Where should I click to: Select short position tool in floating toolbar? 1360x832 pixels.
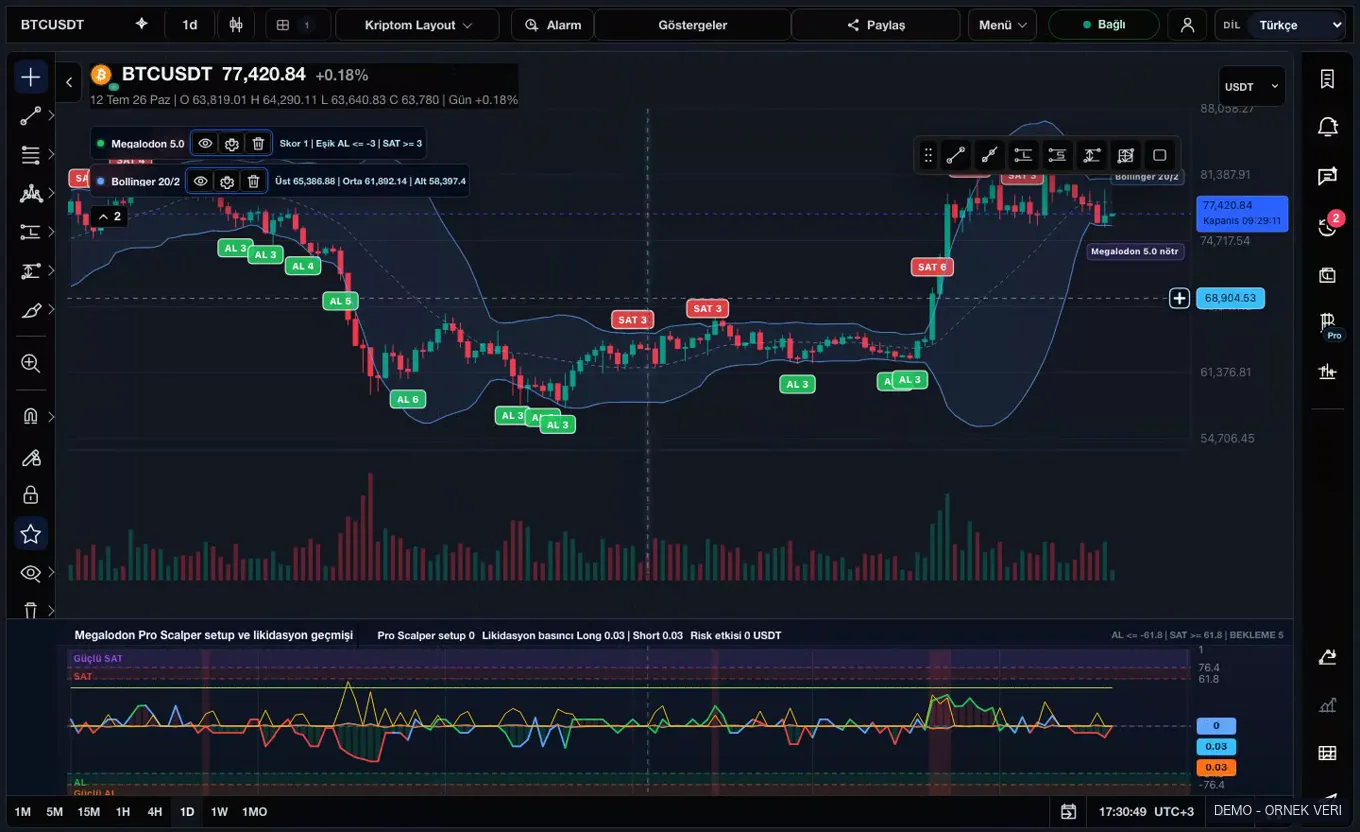pos(1057,155)
